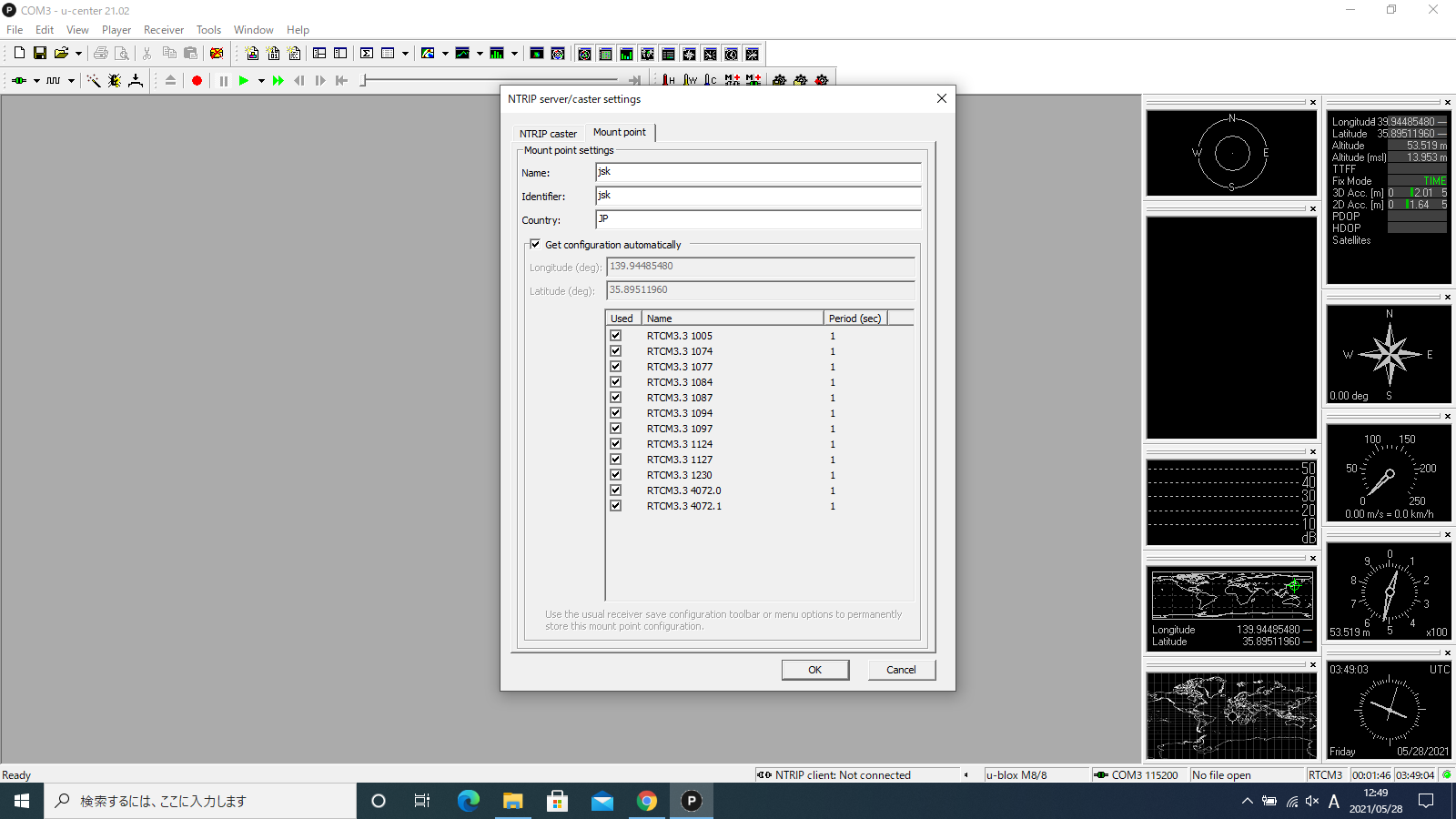This screenshot has width=1456, height=819.
Task: Click the receiver connection plug icon
Action: coord(19,81)
